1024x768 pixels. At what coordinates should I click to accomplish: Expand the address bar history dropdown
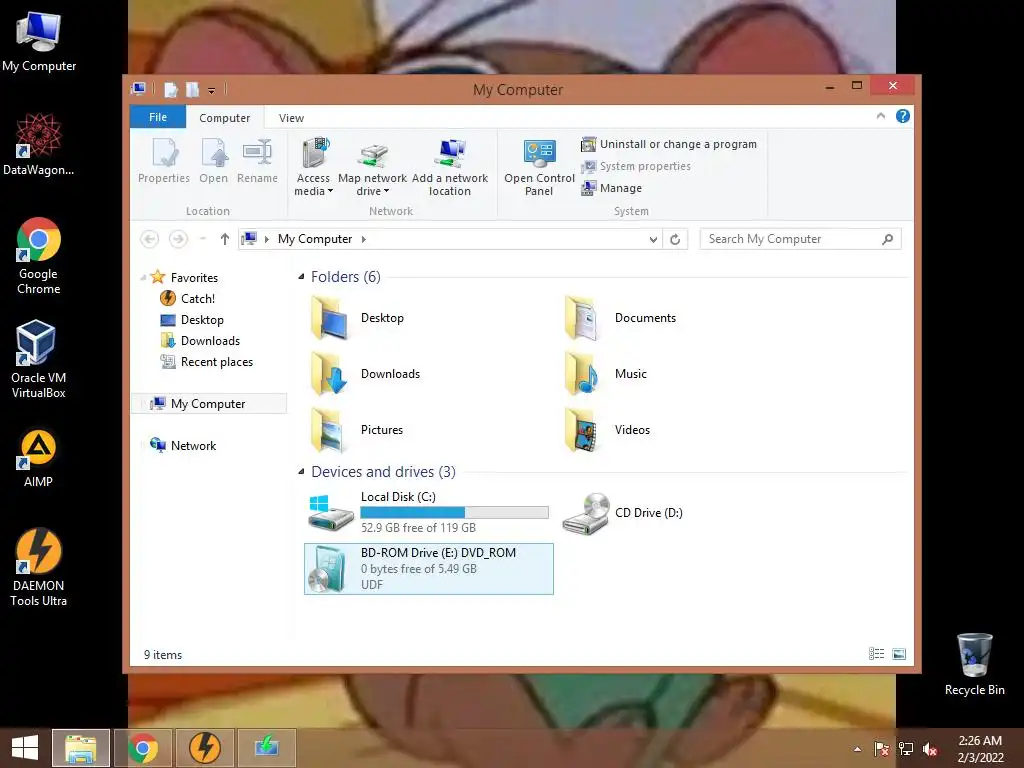click(x=653, y=240)
